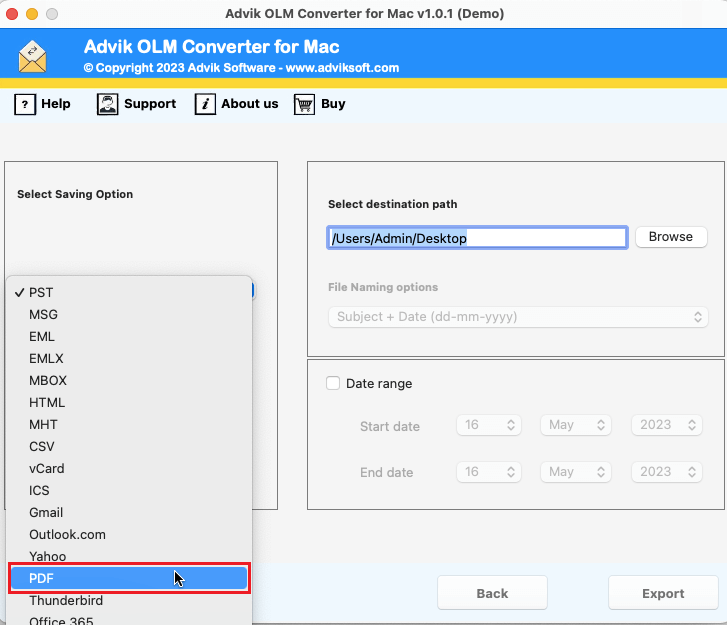Choose MSG from the saving options list
Image resolution: width=727 pixels, height=625 pixels.
click(129, 314)
